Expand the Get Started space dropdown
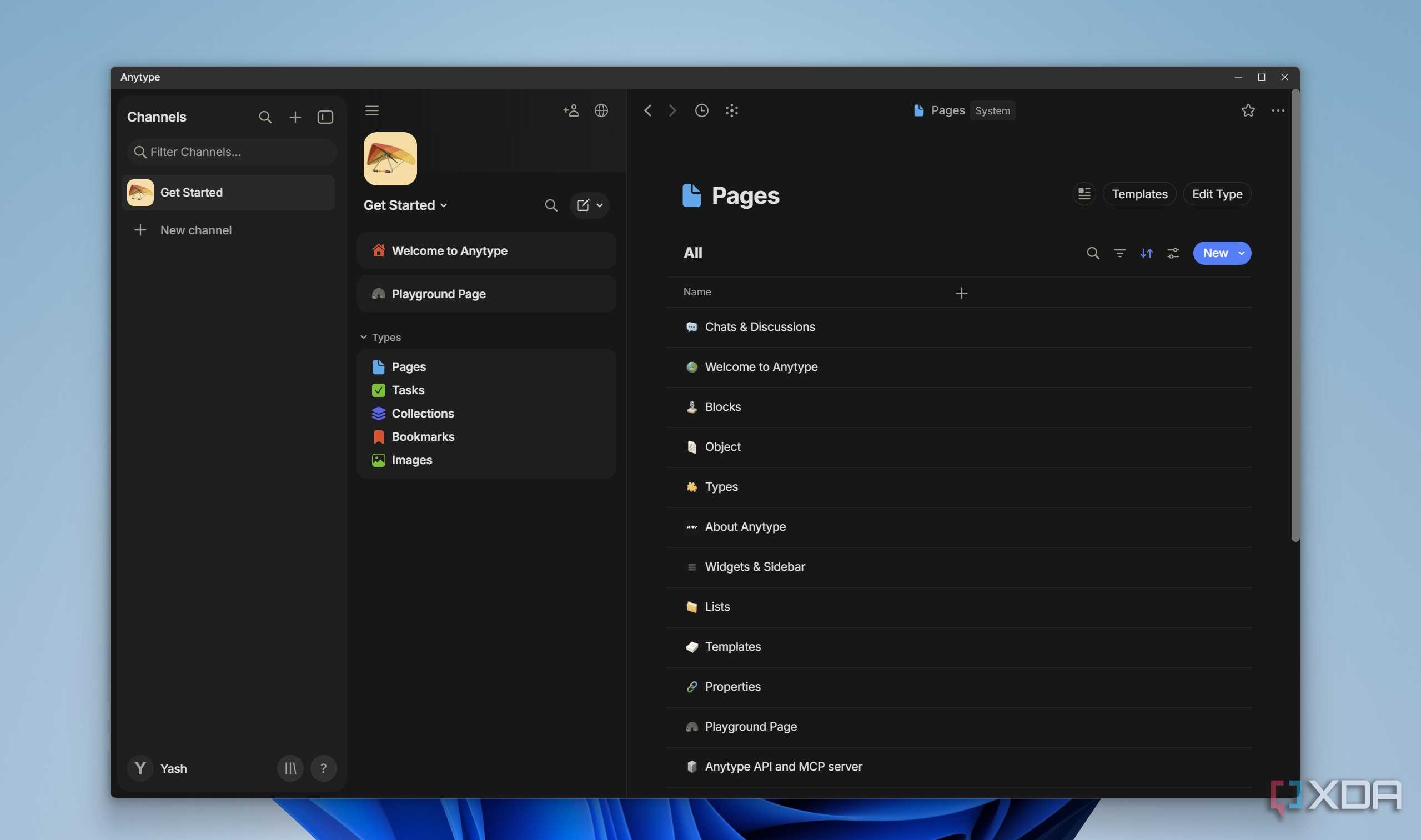This screenshot has height=840, width=1421. pyautogui.click(x=405, y=205)
